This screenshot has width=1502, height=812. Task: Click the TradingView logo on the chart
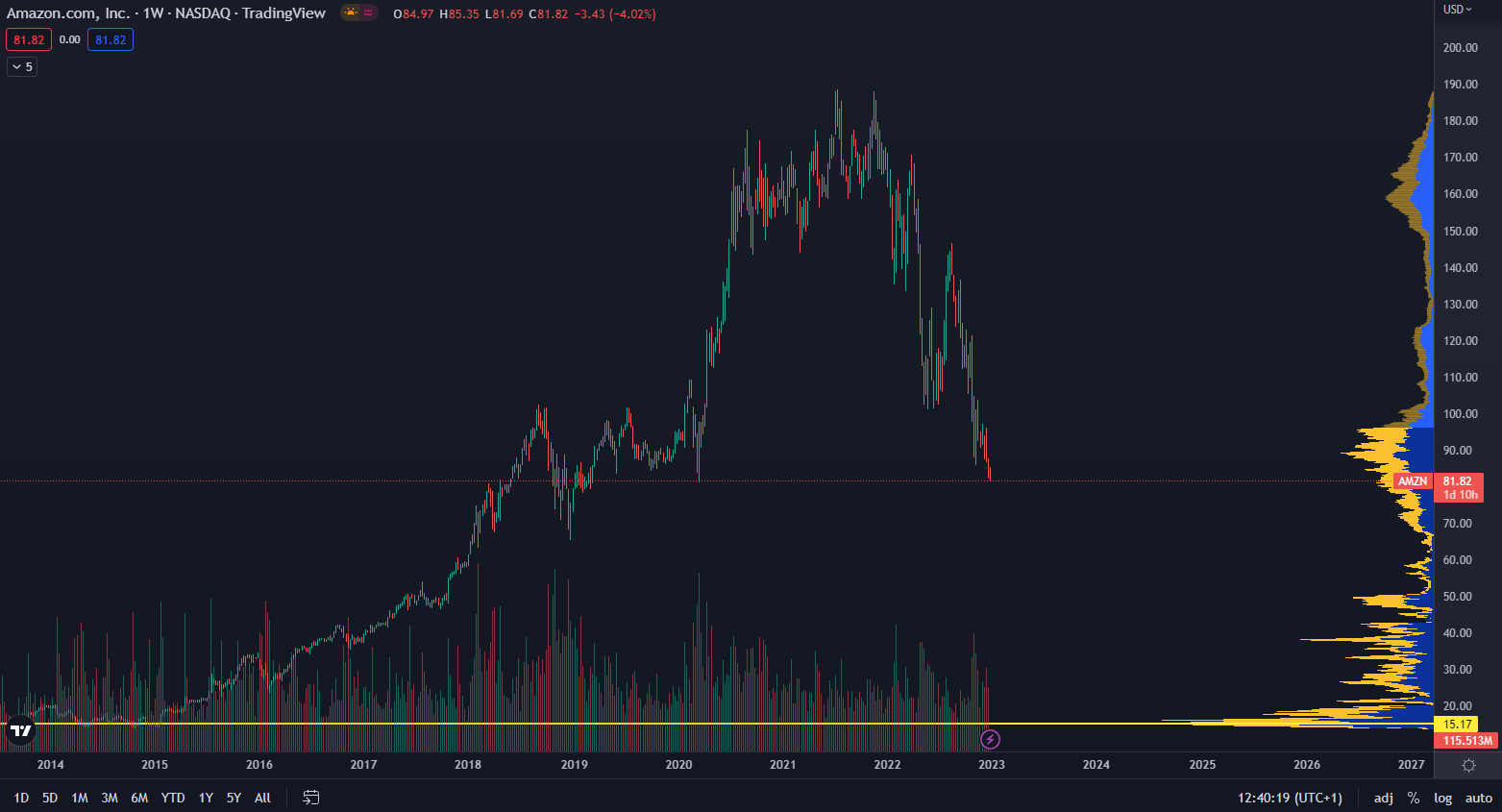click(20, 731)
